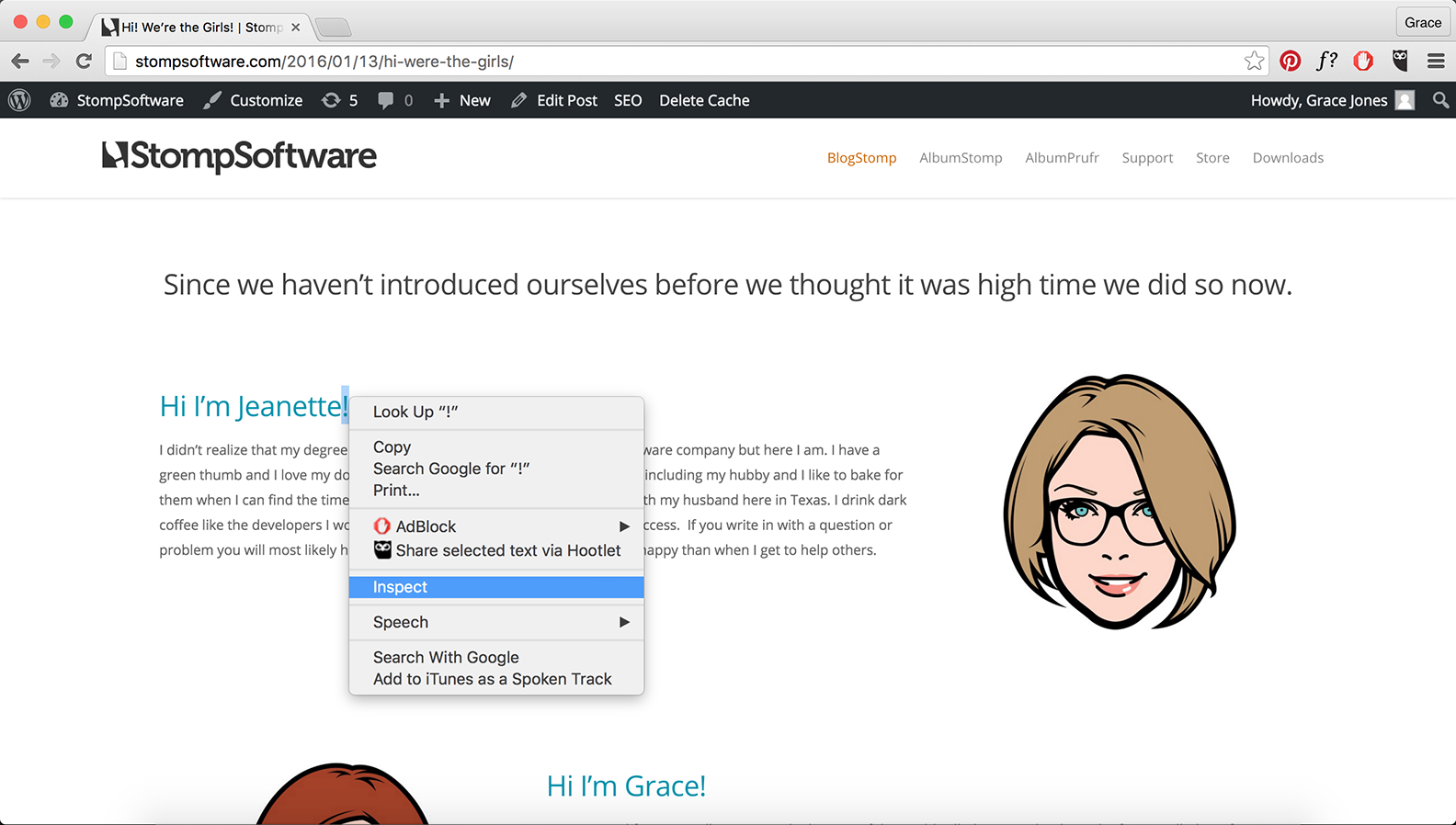
Task: Choose Add to iTunes as a Spoken Track
Action: coord(496,679)
